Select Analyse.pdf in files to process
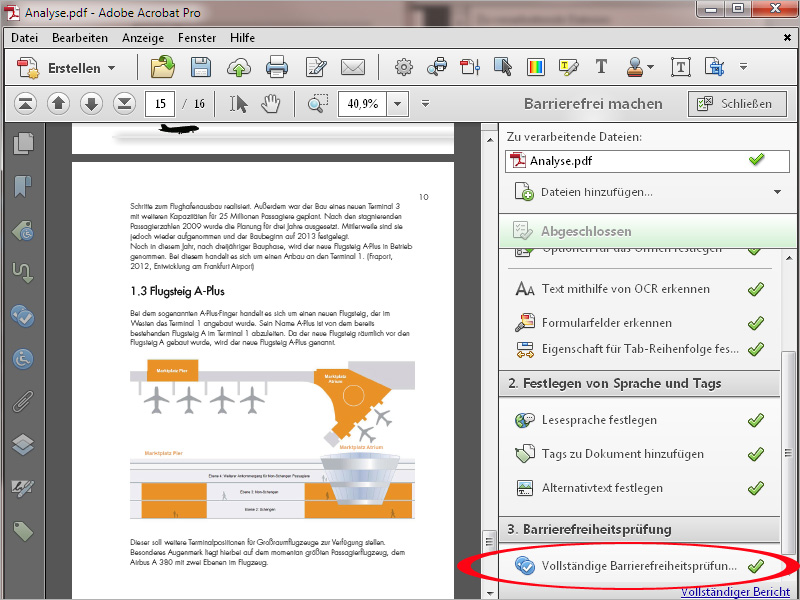The height and width of the screenshot is (600, 800). [x=647, y=161]
